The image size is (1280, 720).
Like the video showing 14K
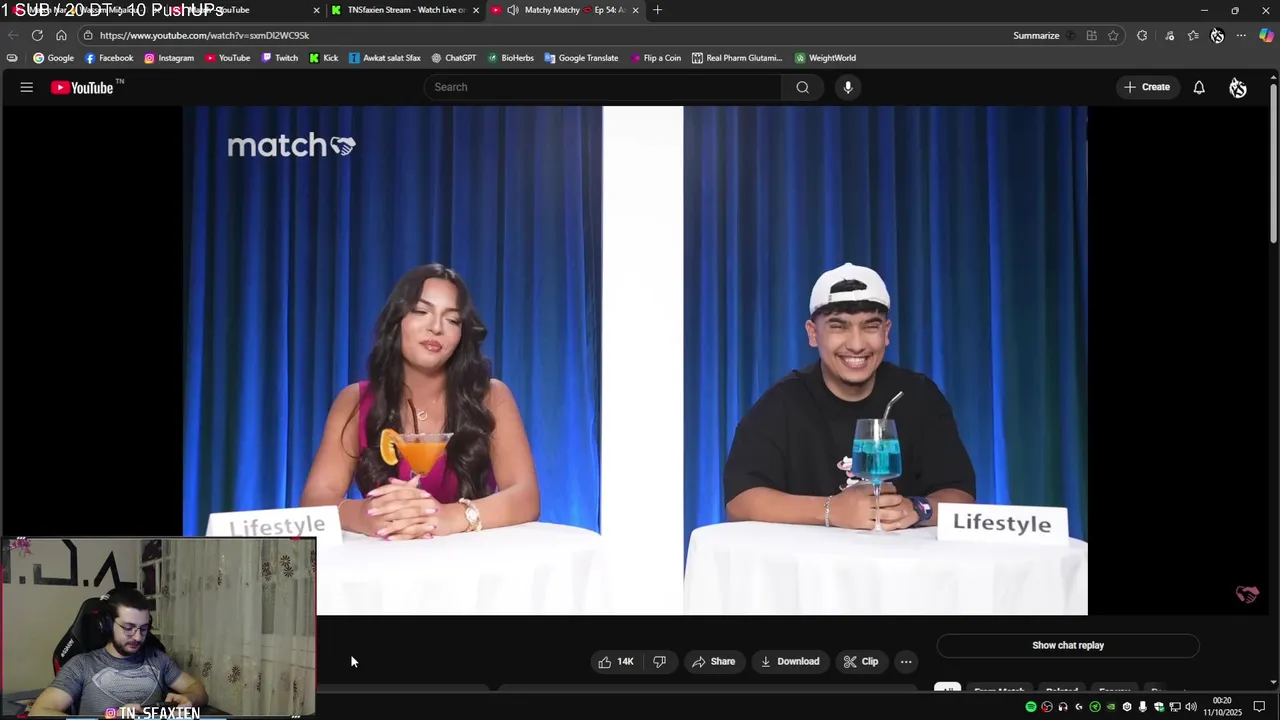616,661
